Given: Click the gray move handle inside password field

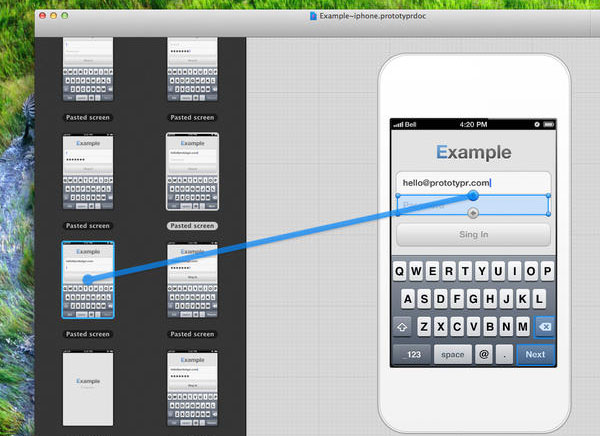Looking at the screenshot, I should pyautogui.click(x=473, y=213).
